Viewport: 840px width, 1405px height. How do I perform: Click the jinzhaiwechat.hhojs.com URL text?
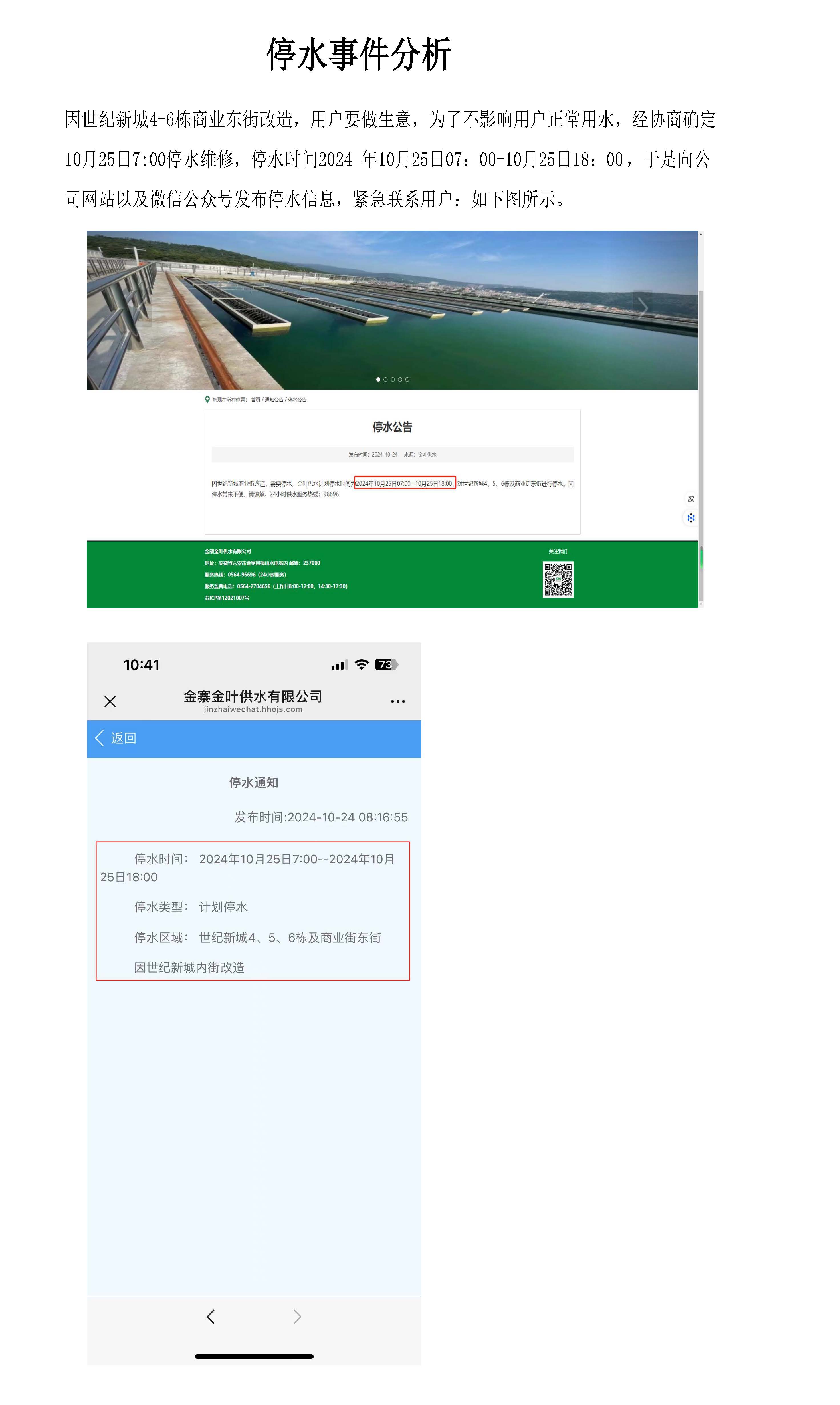(253, 709)
